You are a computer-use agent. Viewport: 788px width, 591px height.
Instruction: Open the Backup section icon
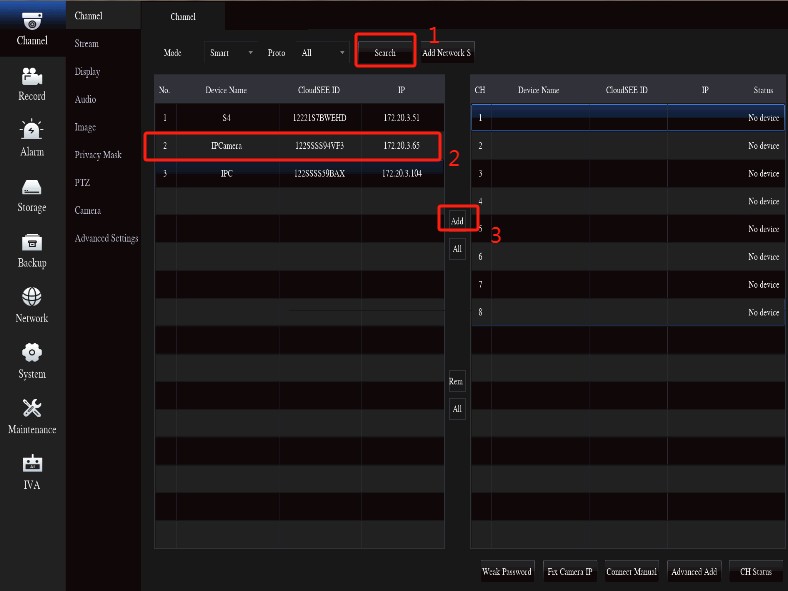[32, 243]
